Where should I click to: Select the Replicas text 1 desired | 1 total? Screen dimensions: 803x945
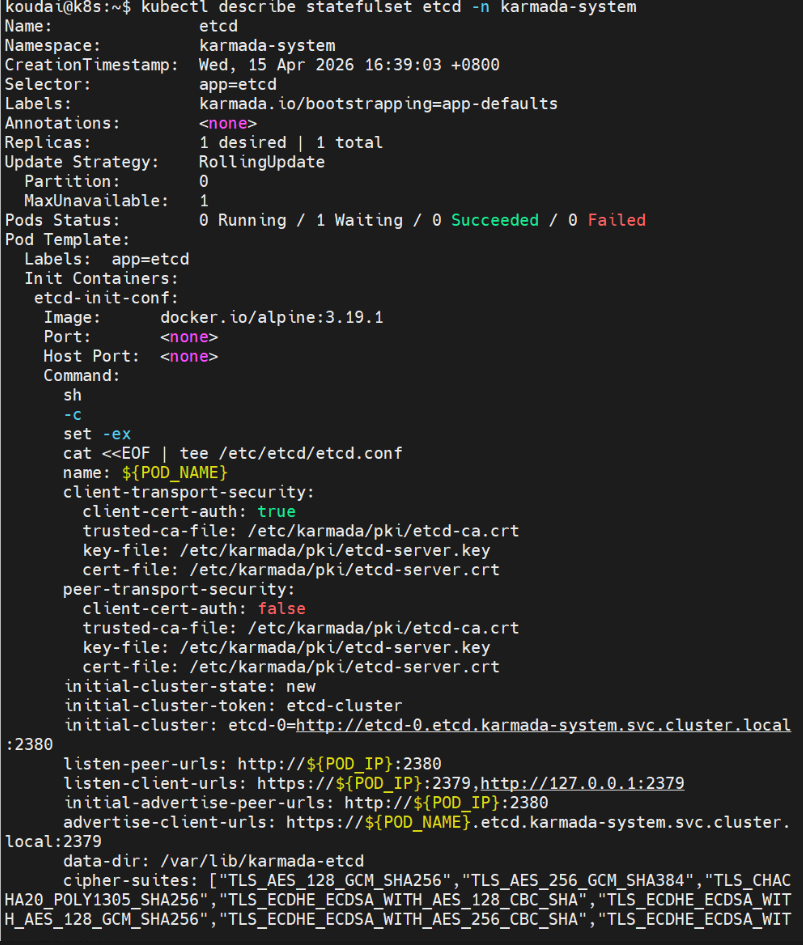point(291,143)
